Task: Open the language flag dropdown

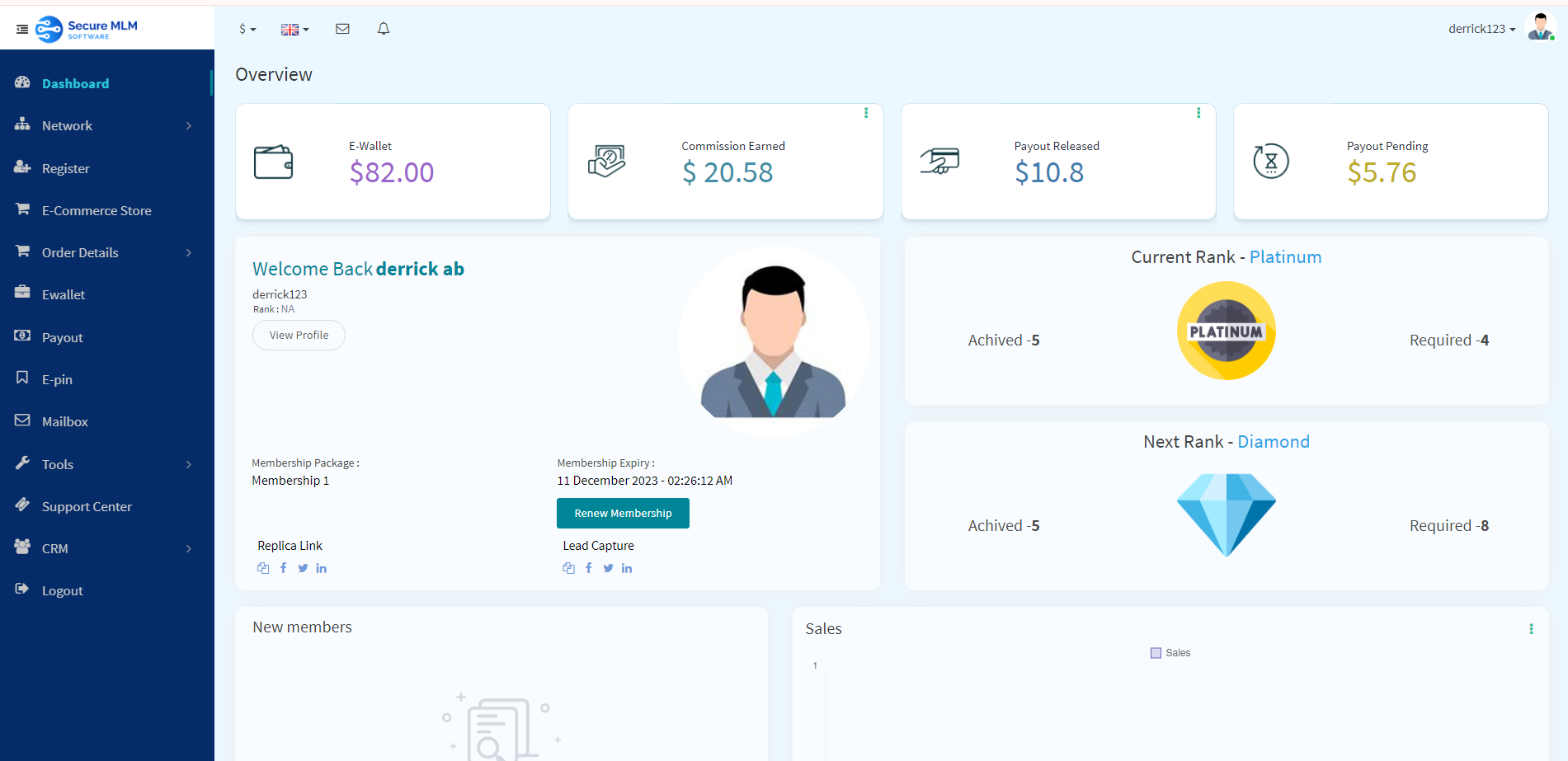Action: [294, 30]
